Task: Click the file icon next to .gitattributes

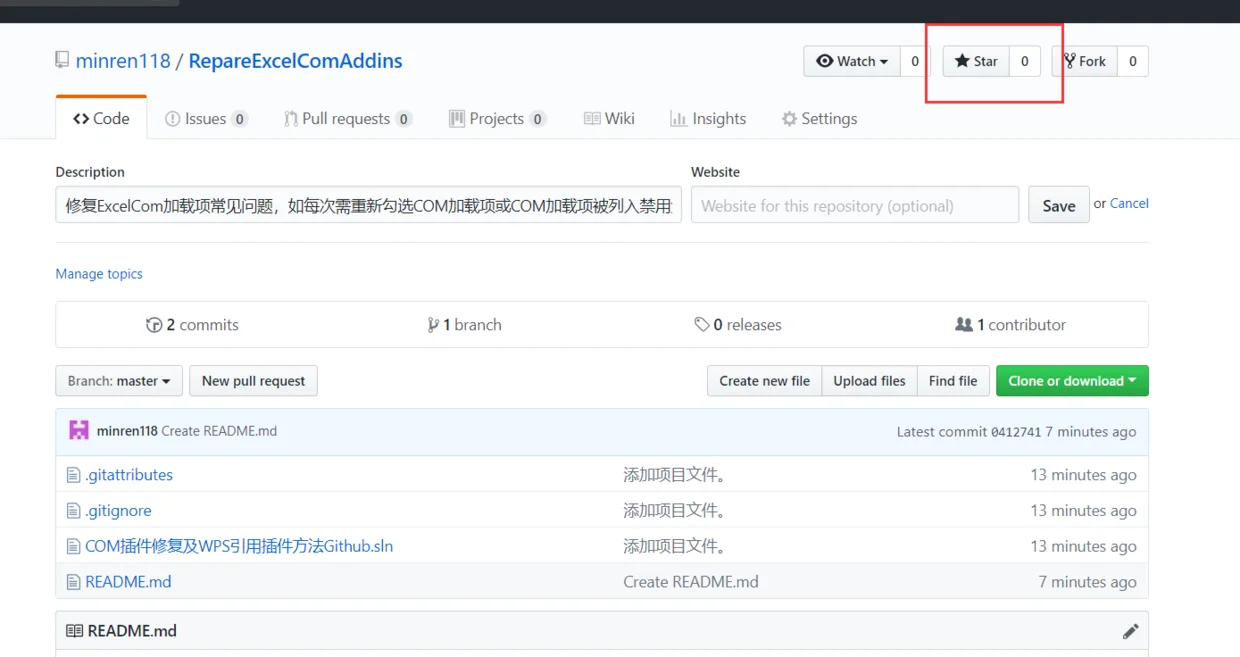Action: [x=73, y=475]
